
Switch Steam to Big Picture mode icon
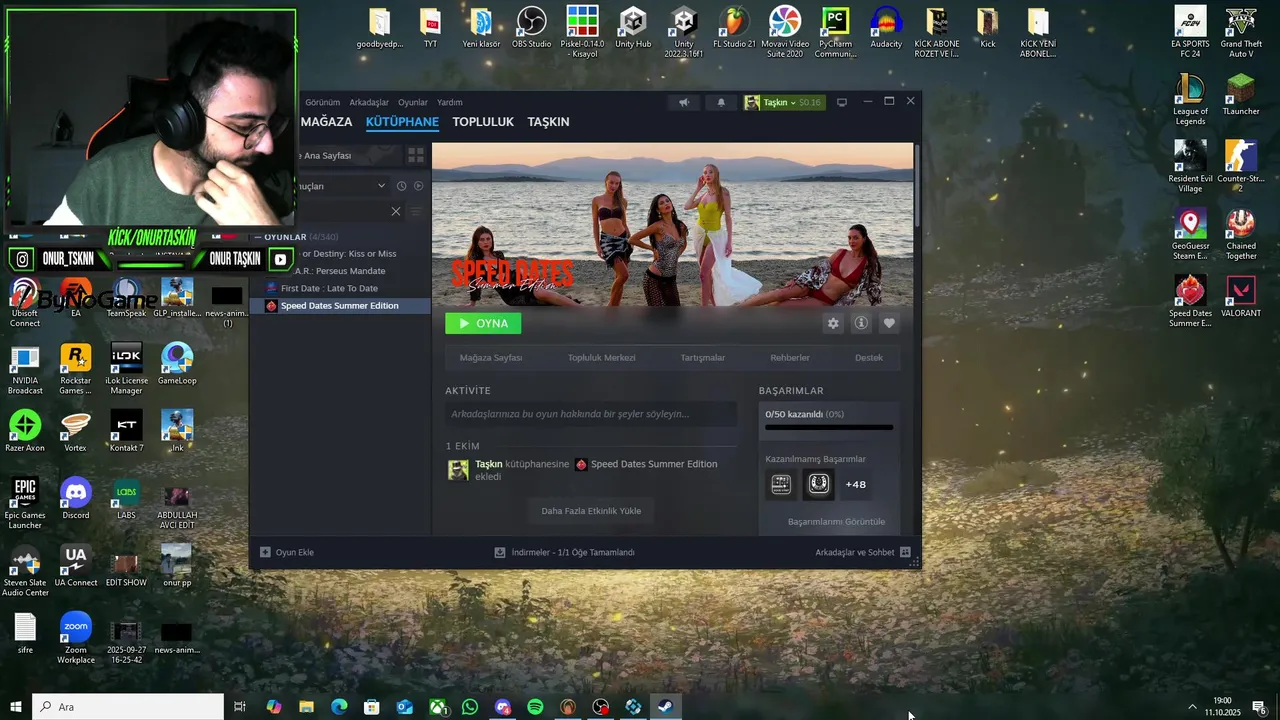(842, 102)
